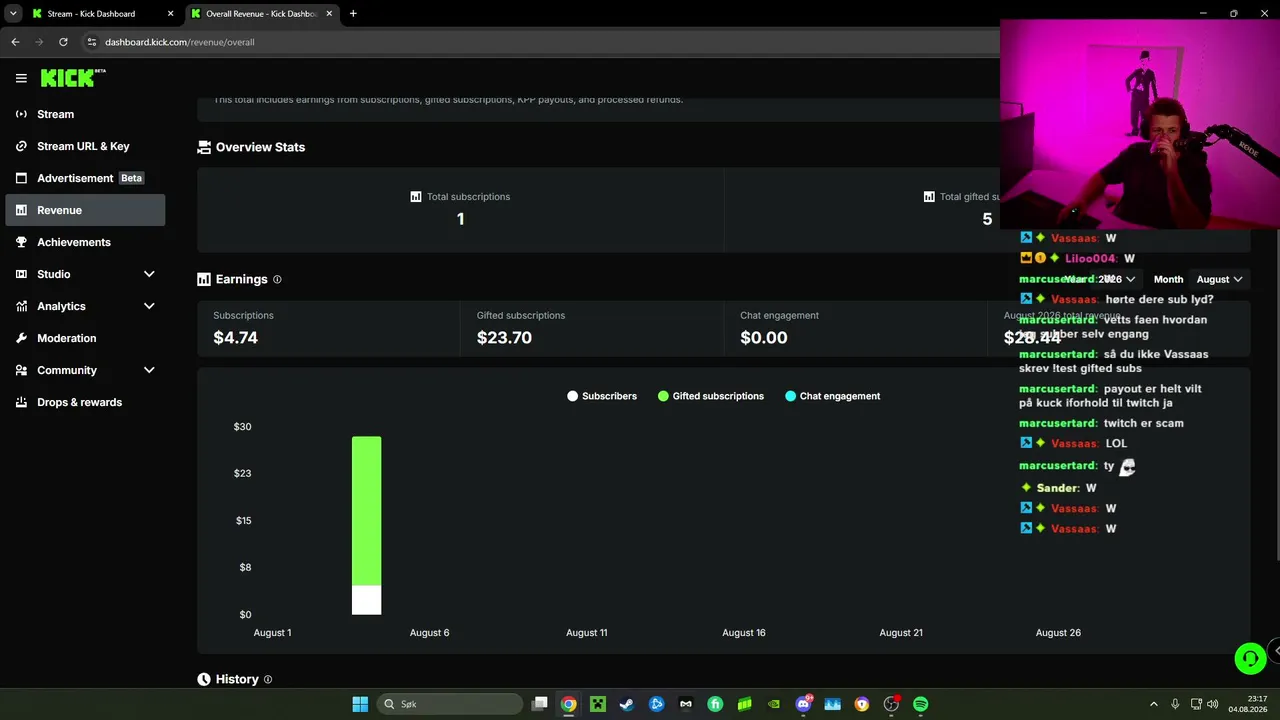
Task: Click the green gifted subscriptions bar segment
Action: (x=366, y=510)
